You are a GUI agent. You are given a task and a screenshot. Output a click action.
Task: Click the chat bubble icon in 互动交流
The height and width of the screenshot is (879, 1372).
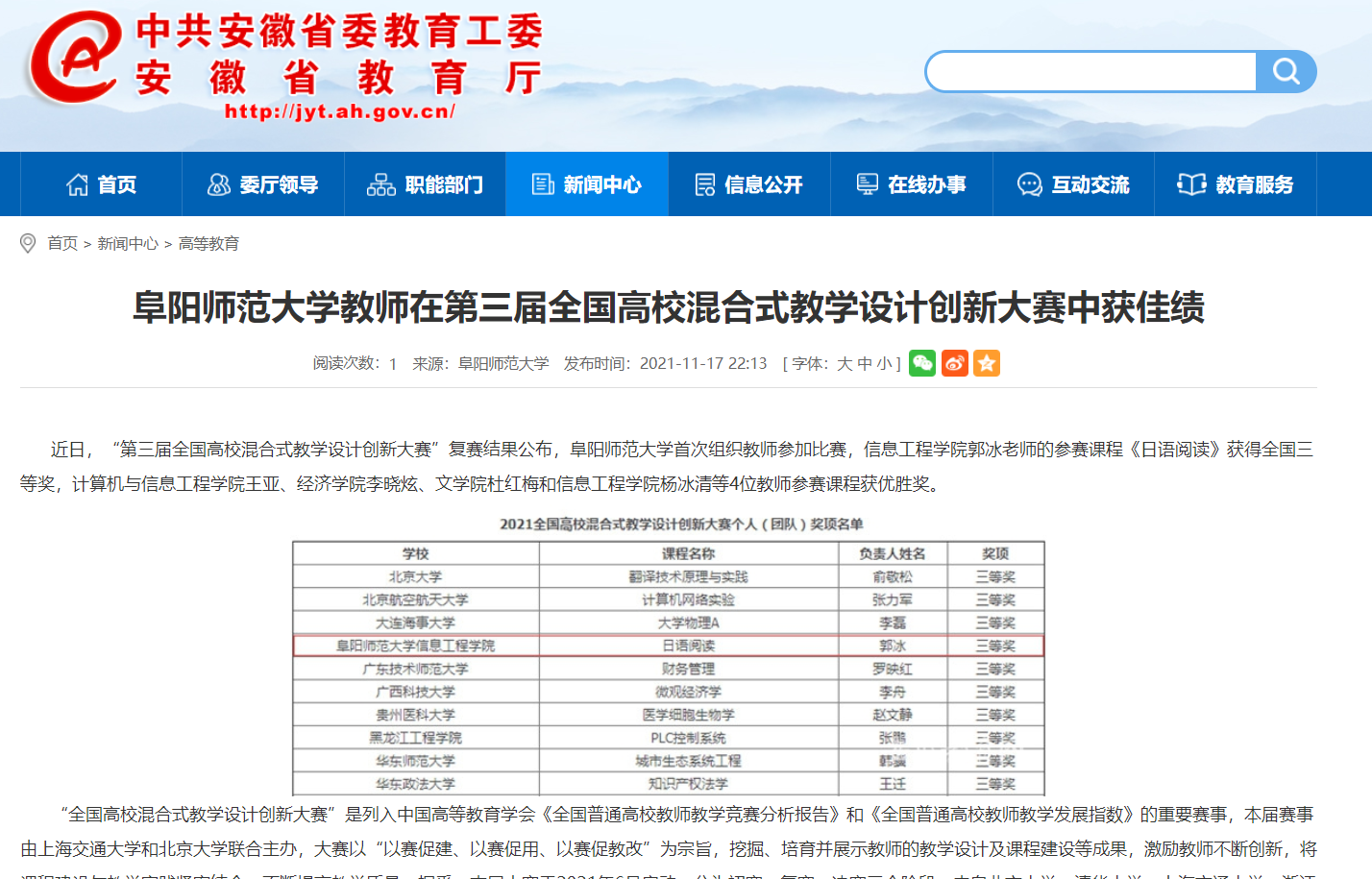[1029, 184]
